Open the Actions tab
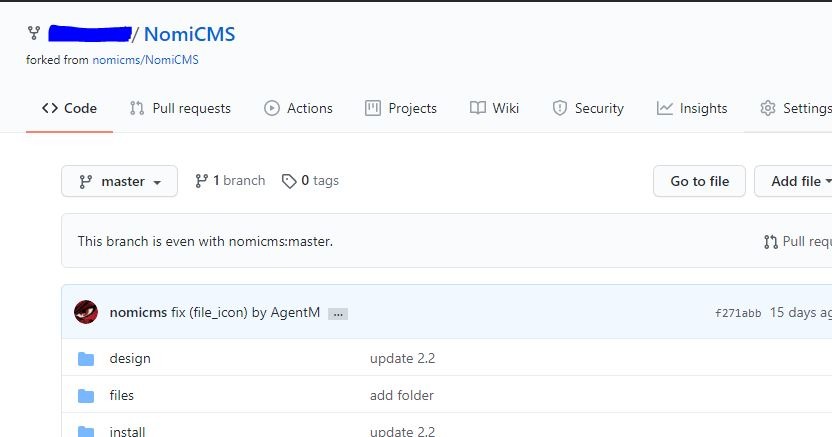The image size is (832, 437). click(x=298, y=108)
